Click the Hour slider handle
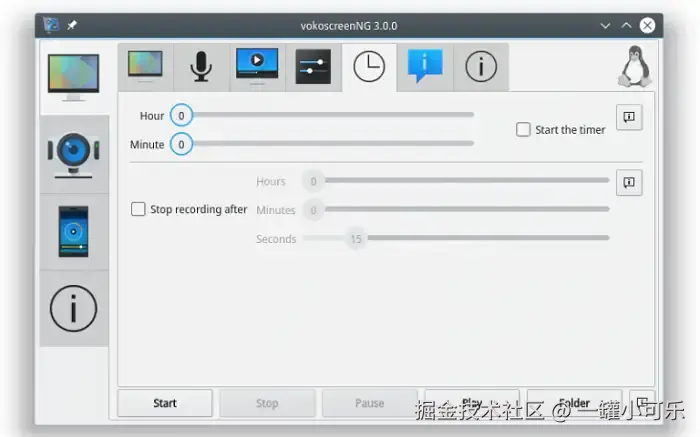700x437 pixels. coord(181,115)
